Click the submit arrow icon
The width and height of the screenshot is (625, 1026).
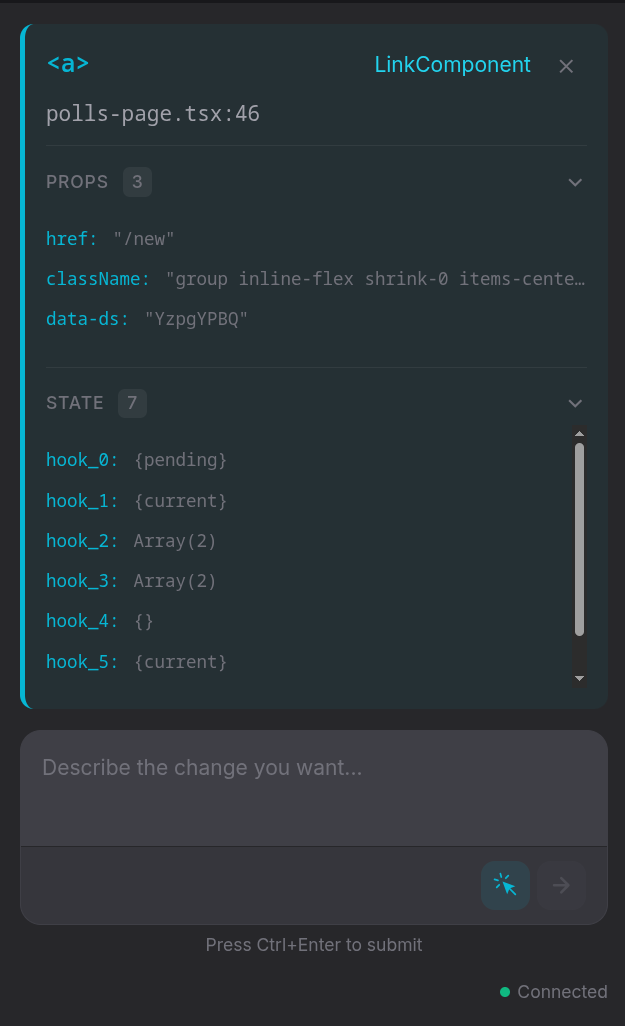(561, 885)
